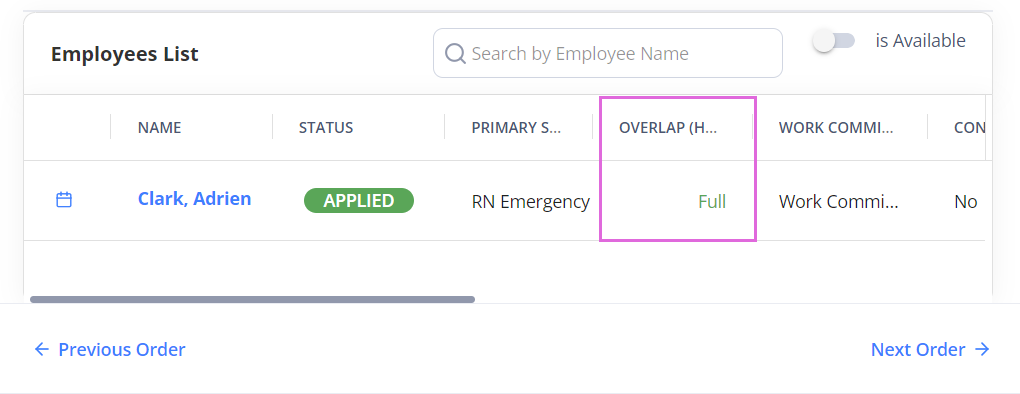Screen dimensions: 1020x394
Task: Click the right arrow beside Next Order
Action: click(x=982, y=350)
